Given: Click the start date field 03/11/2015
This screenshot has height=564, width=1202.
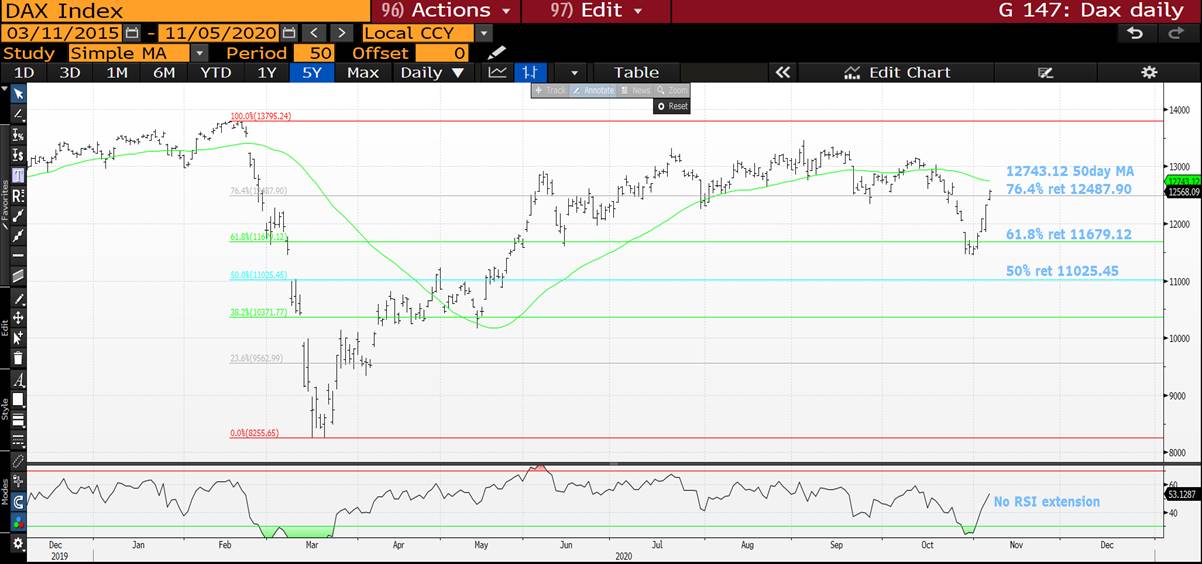Looking at the screenshot, I should coord(64,33).
